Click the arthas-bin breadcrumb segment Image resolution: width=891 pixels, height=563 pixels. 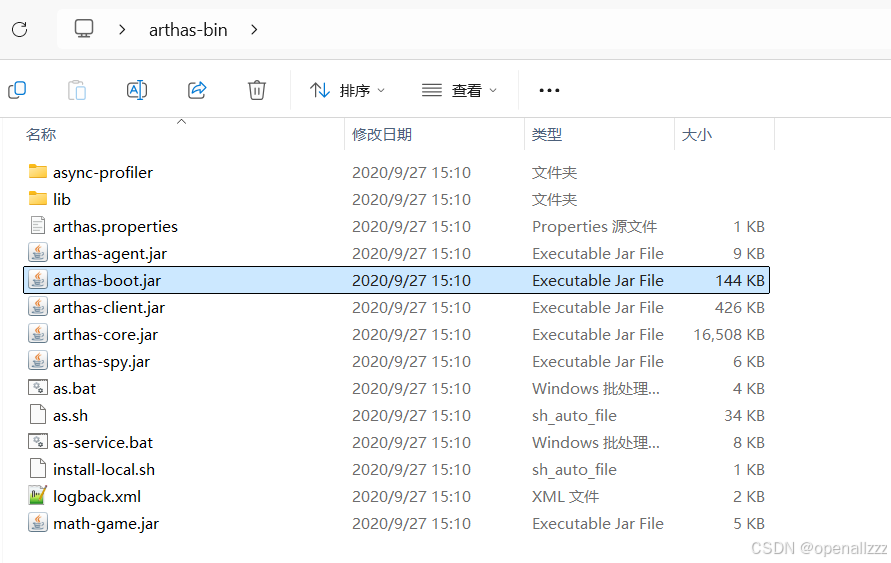pyautogui.click(x=188, y=30)
